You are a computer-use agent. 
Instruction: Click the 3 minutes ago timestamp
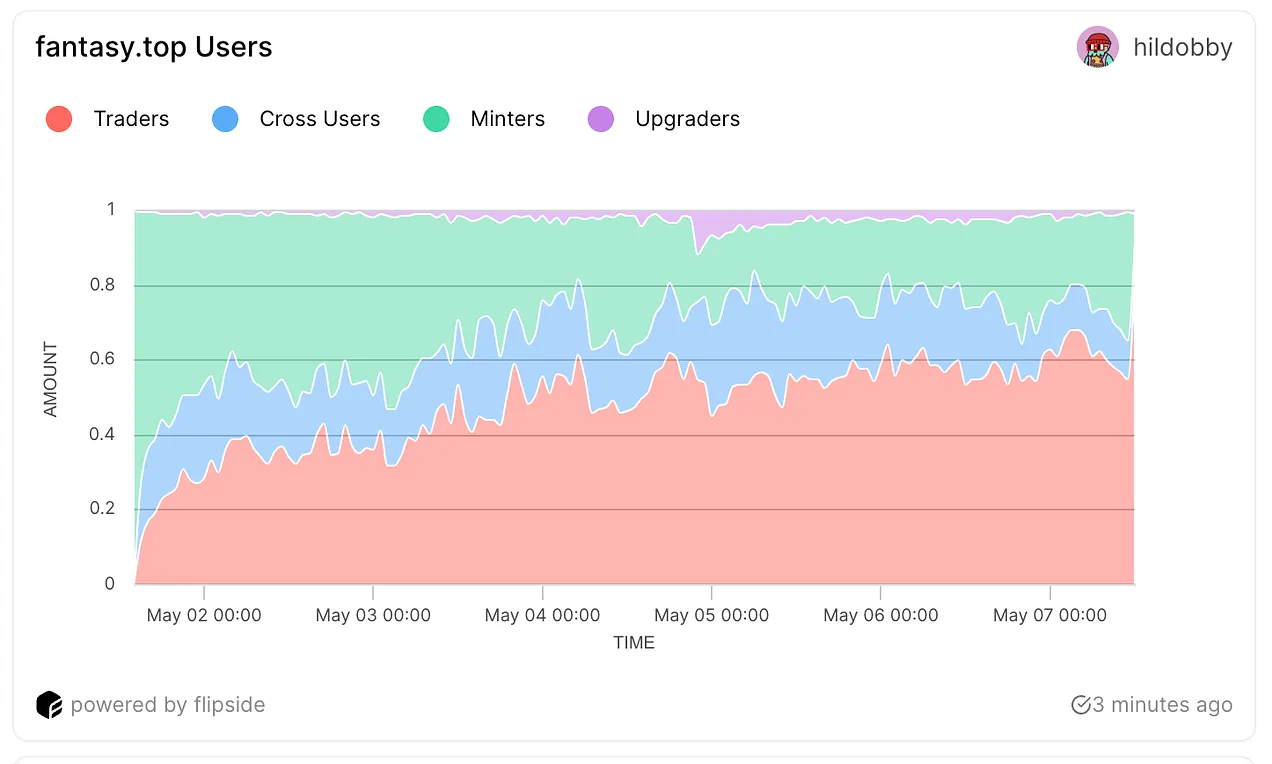[x=1162, y=705]
